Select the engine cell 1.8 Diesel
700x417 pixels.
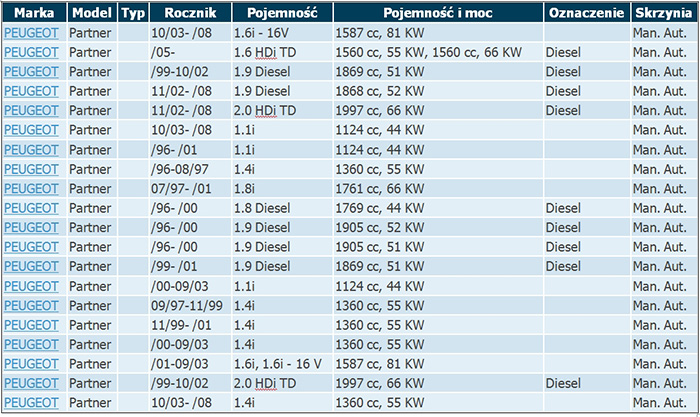click(283, 208)
